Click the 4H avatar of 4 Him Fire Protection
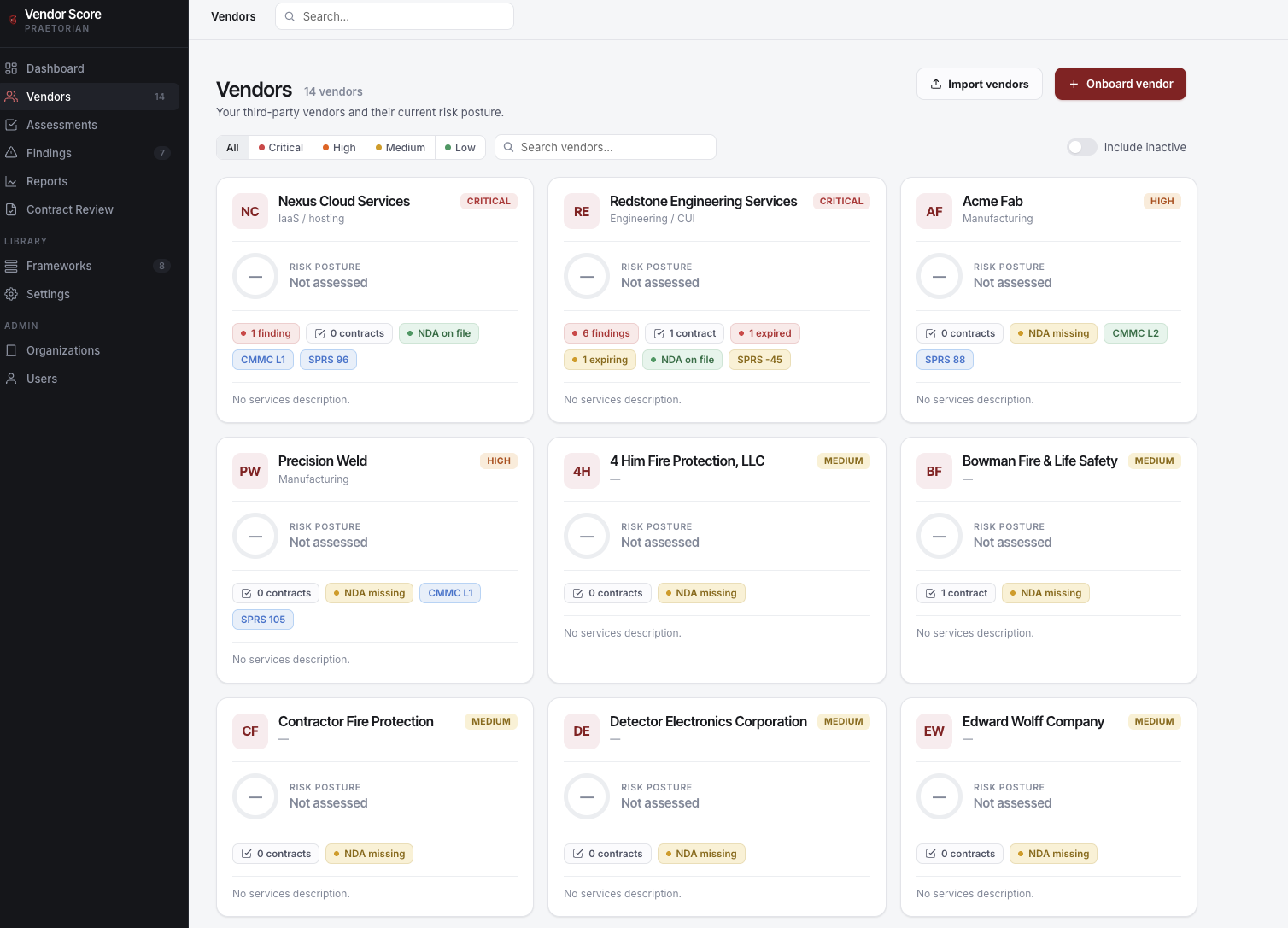The image size is (1288, 928). coord(582,471)
